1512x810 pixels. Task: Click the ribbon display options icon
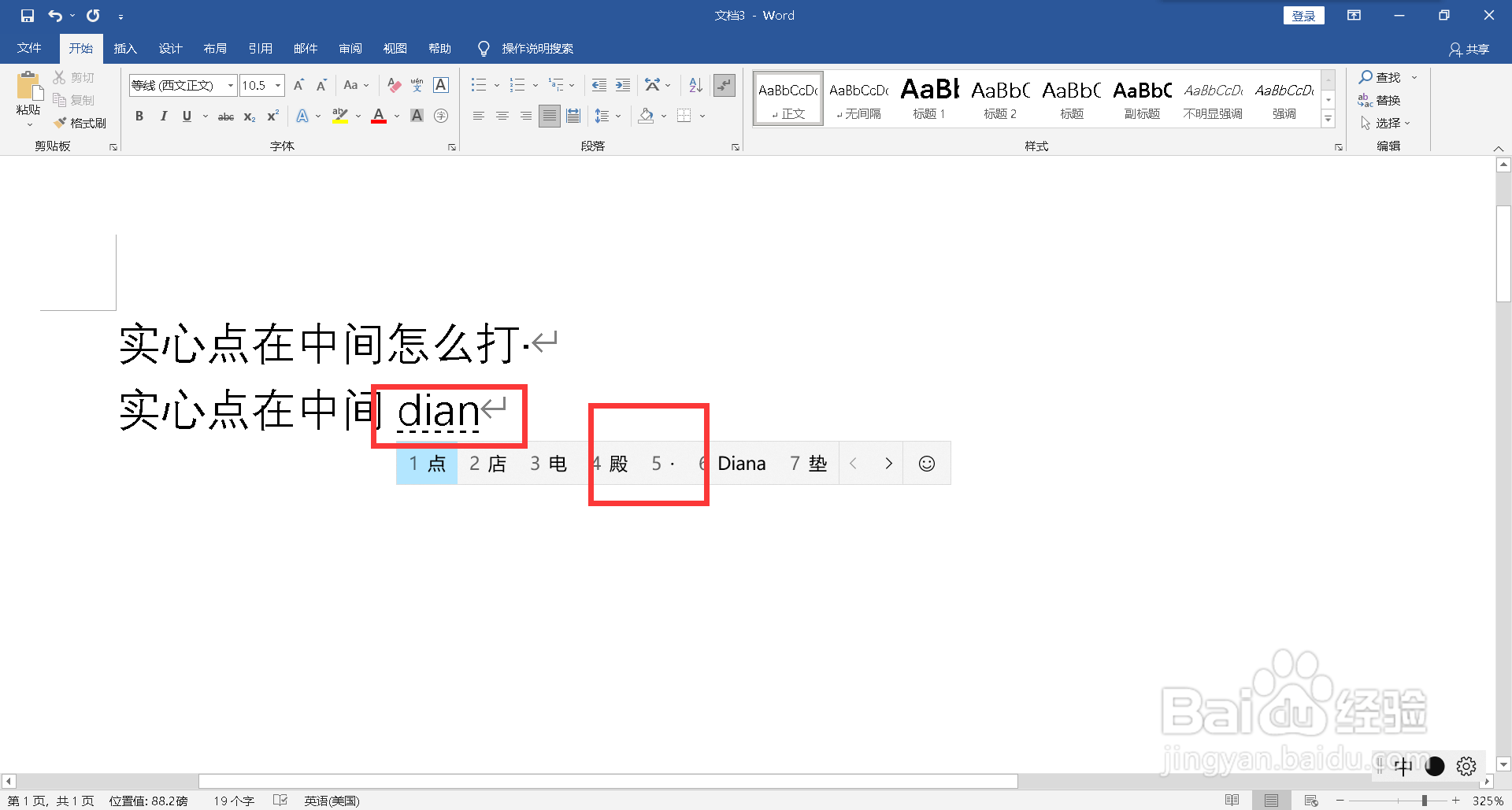1354,15
